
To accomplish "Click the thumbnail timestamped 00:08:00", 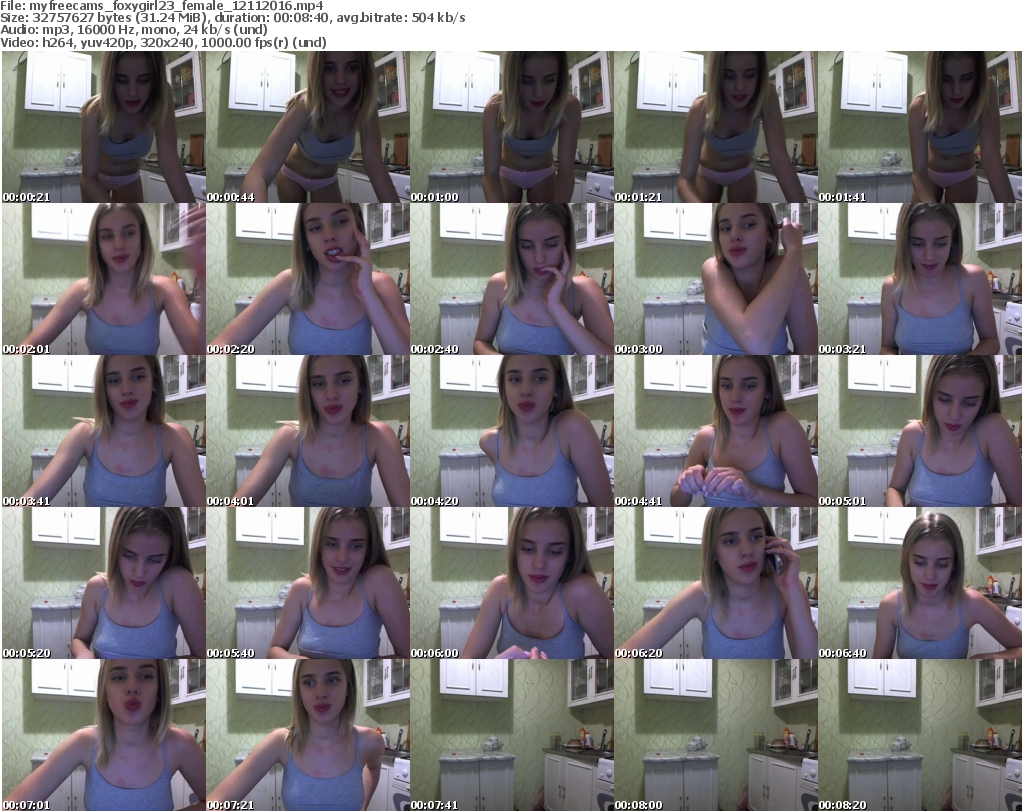I will 715,735.
